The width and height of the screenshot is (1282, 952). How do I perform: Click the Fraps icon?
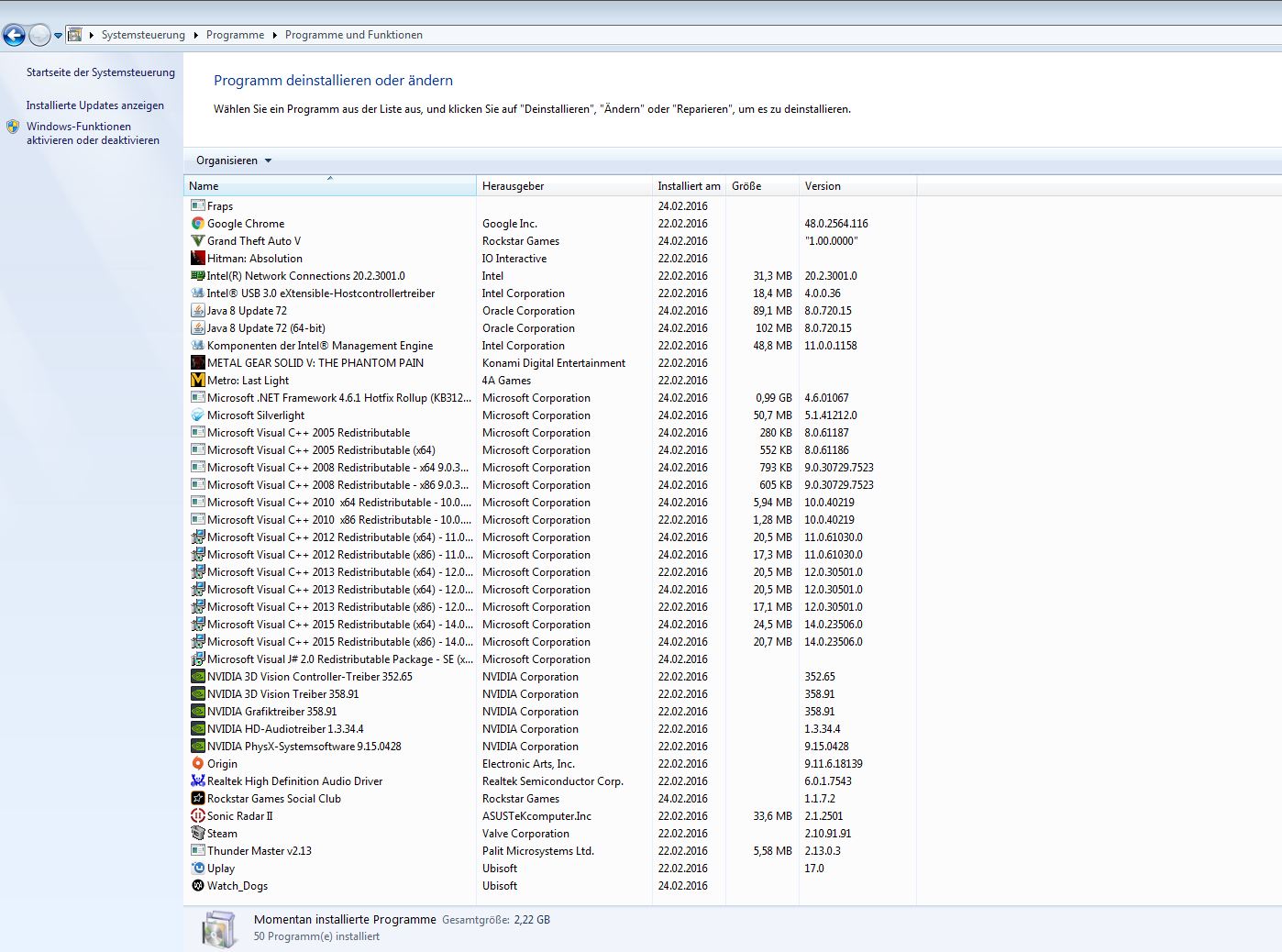pyautogui.click(x=197, y=205)
